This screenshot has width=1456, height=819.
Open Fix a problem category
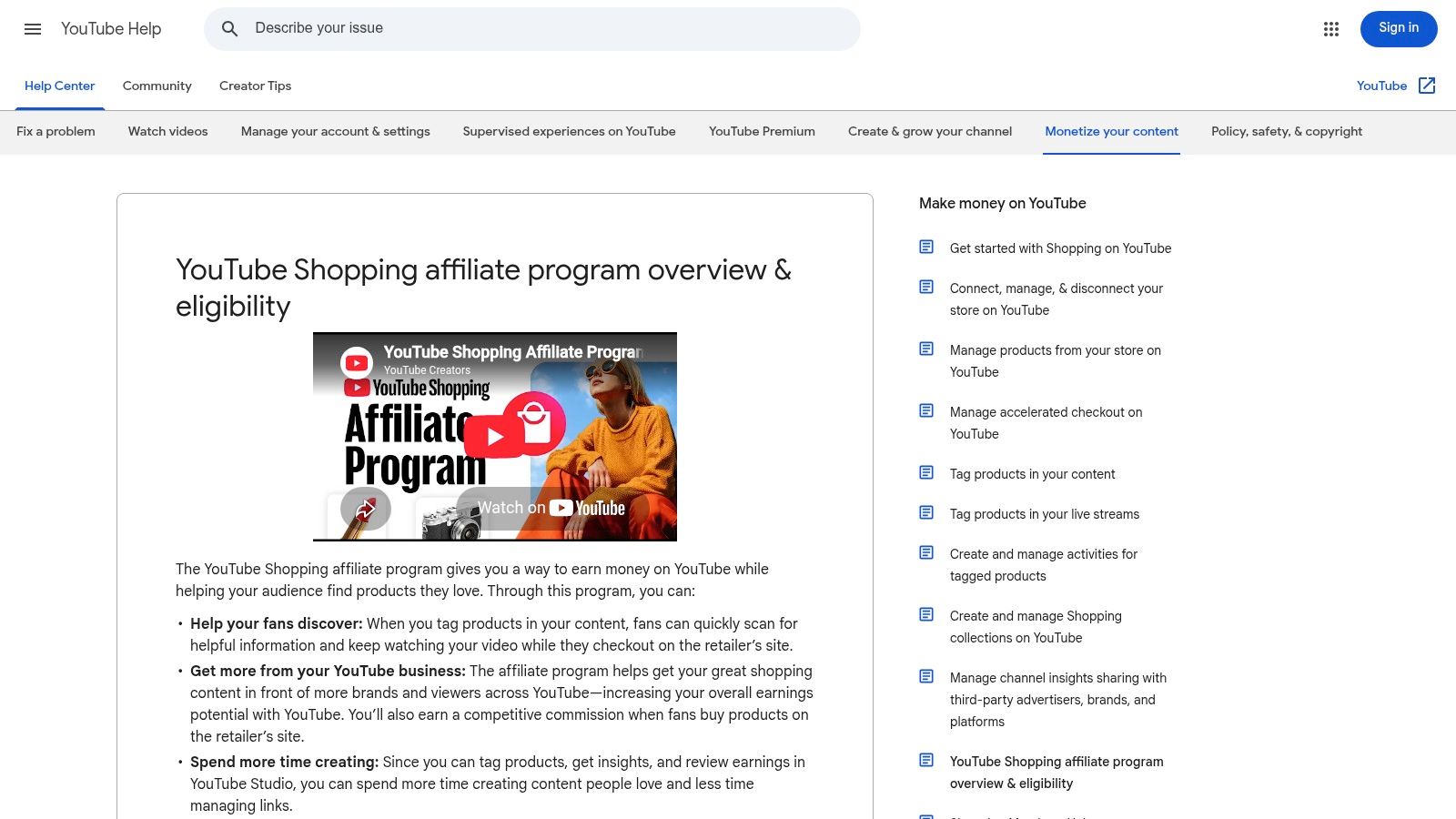56,131
